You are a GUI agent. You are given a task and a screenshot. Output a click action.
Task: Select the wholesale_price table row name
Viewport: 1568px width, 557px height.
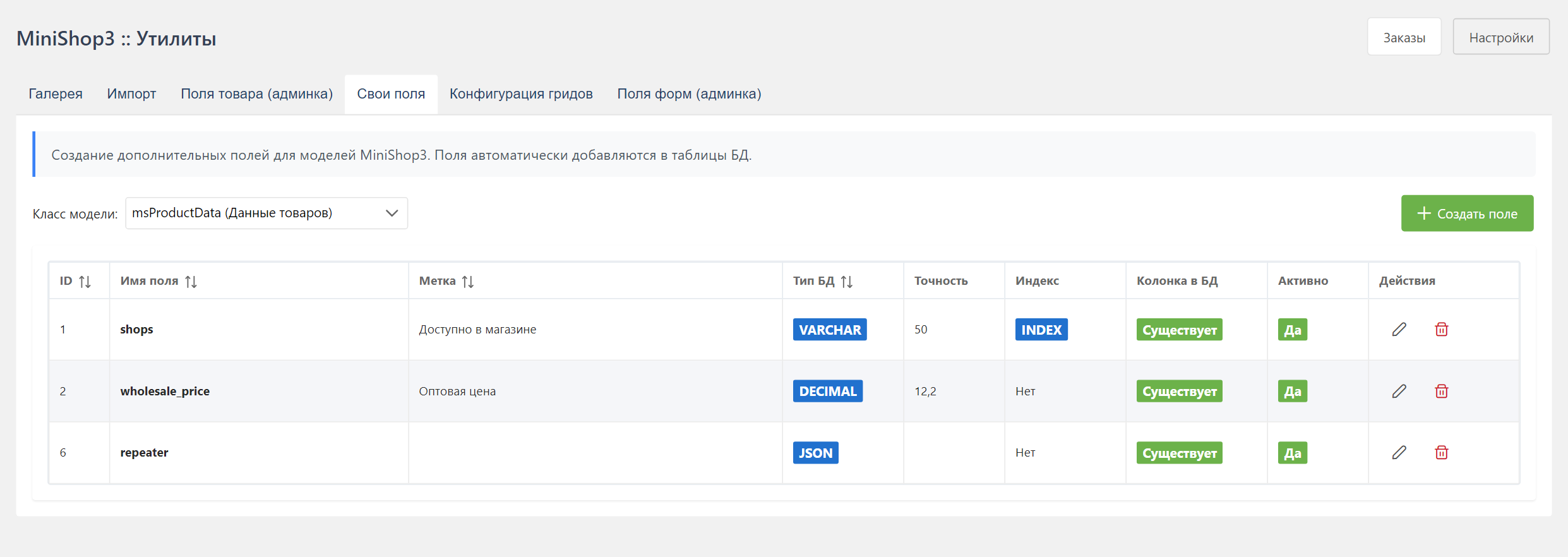coord(165,391)
